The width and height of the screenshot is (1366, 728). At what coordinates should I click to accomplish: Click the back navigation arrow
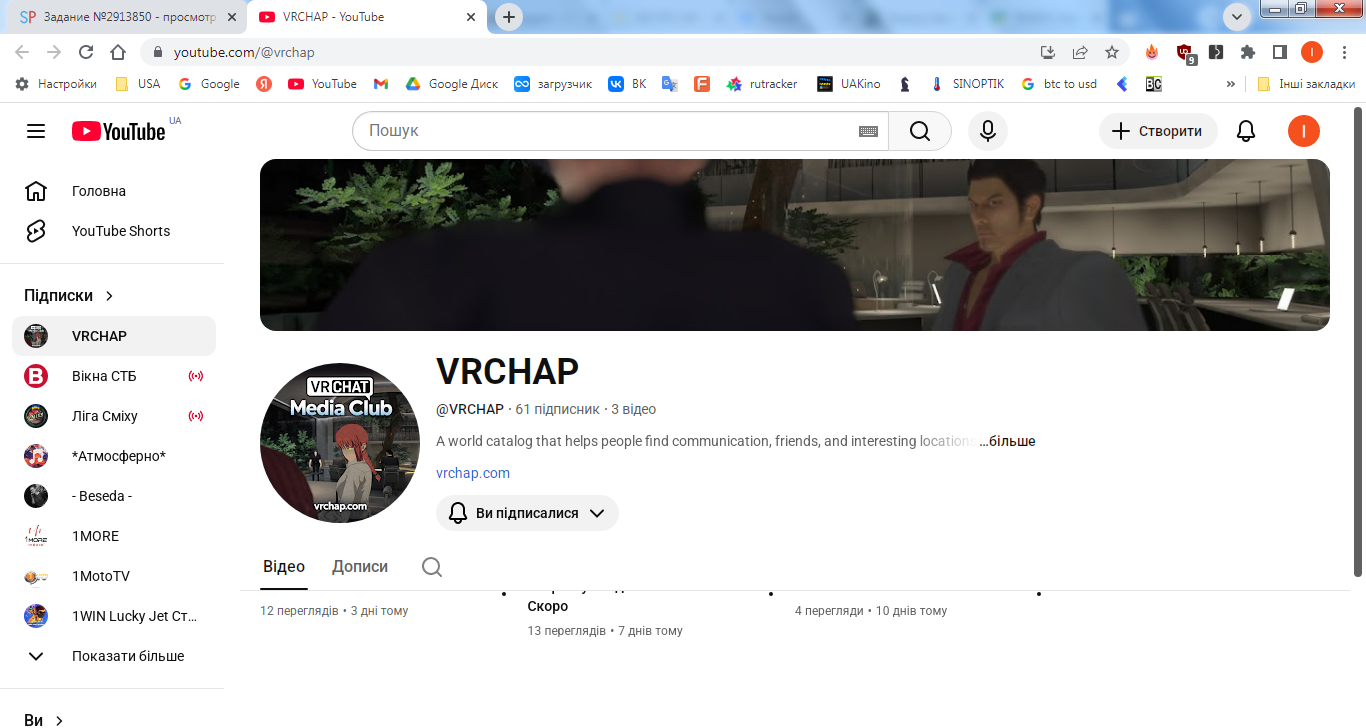[22, 52]
